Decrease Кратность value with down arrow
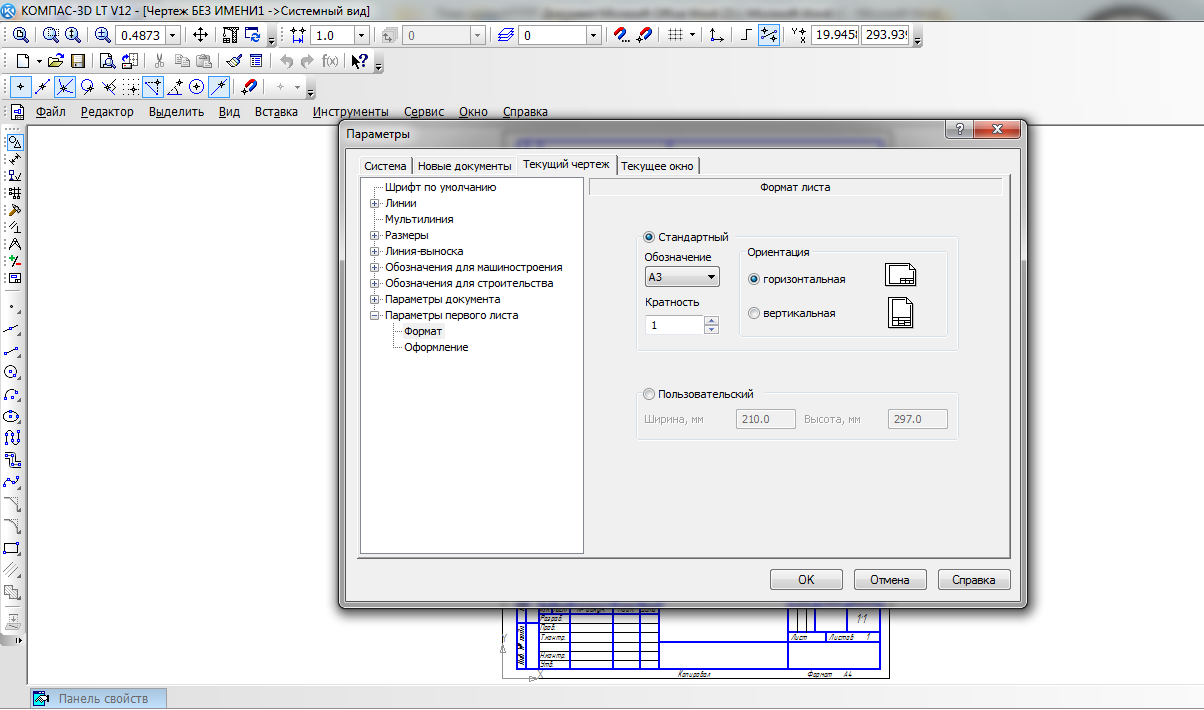This screenshot has width=1204, height=710. (x=711, y=329)
